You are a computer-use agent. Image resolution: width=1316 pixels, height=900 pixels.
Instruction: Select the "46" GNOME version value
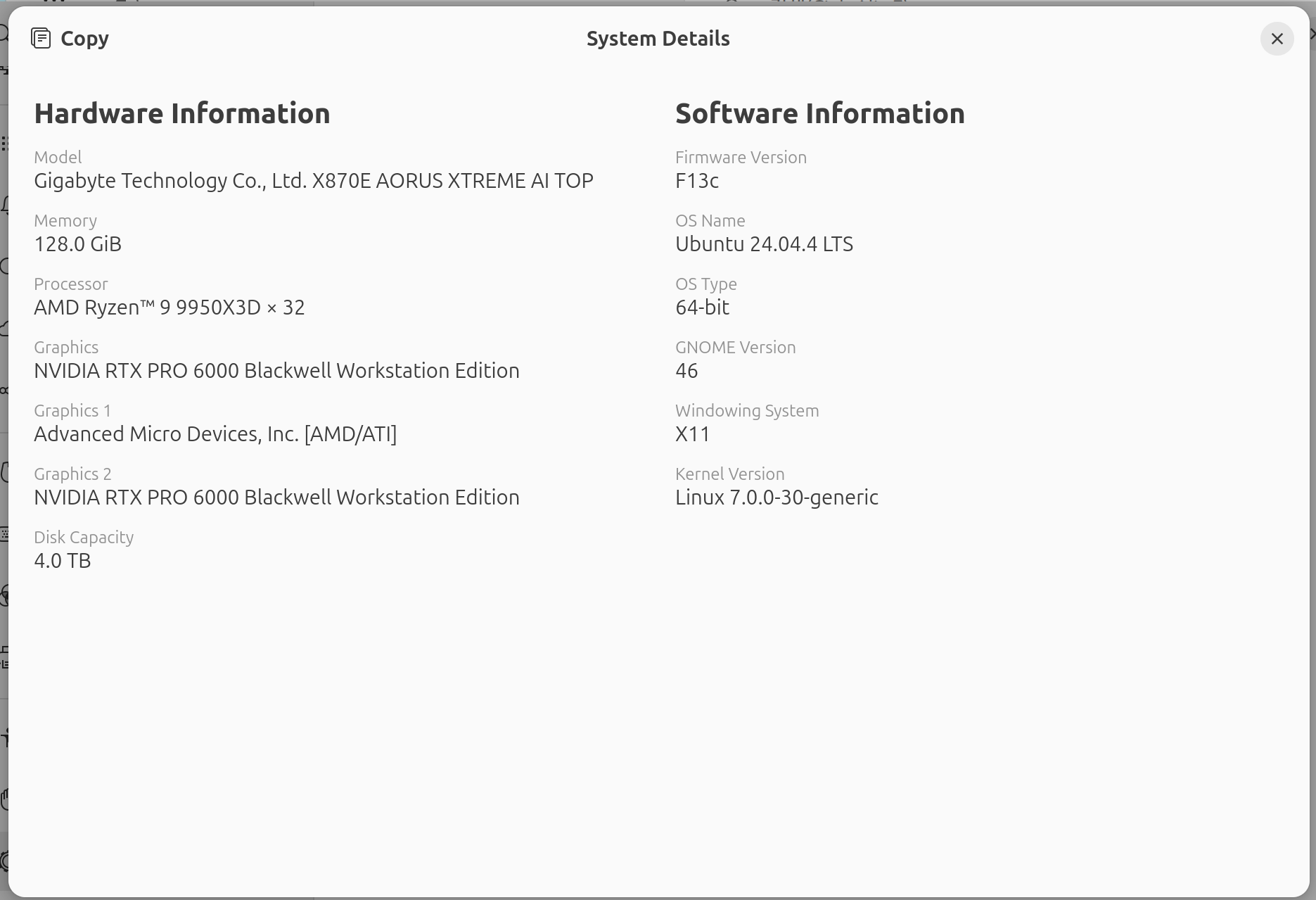click(686, 371)
